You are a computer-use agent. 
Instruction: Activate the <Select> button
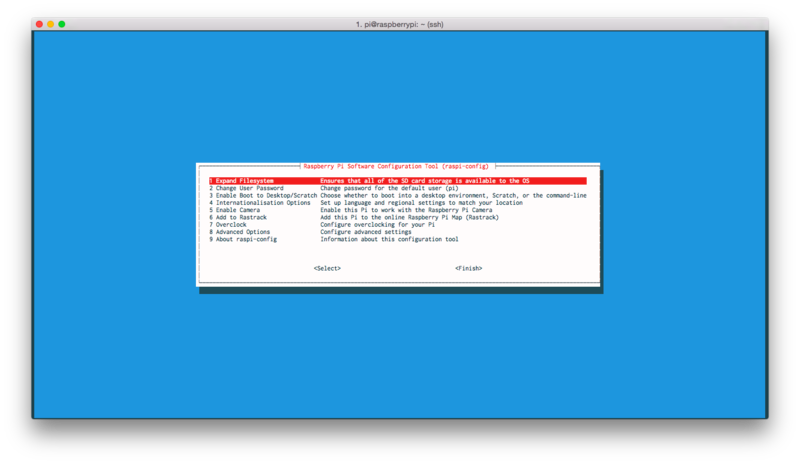[x=327, y=268]
